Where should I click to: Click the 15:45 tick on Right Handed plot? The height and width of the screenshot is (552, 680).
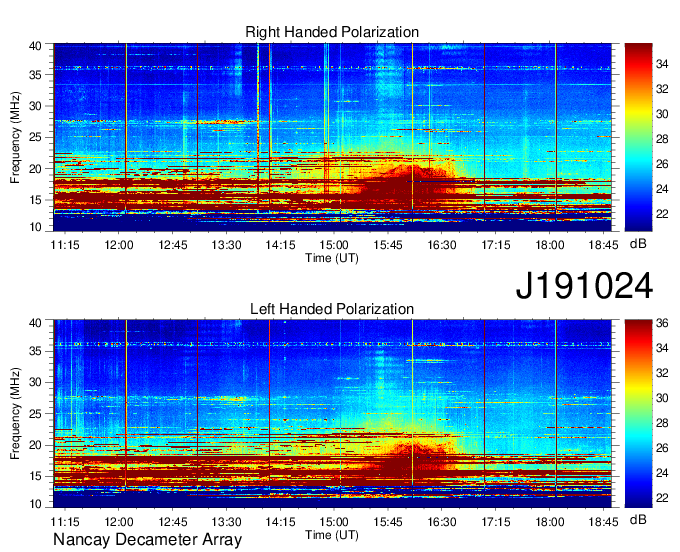point(388,245)
